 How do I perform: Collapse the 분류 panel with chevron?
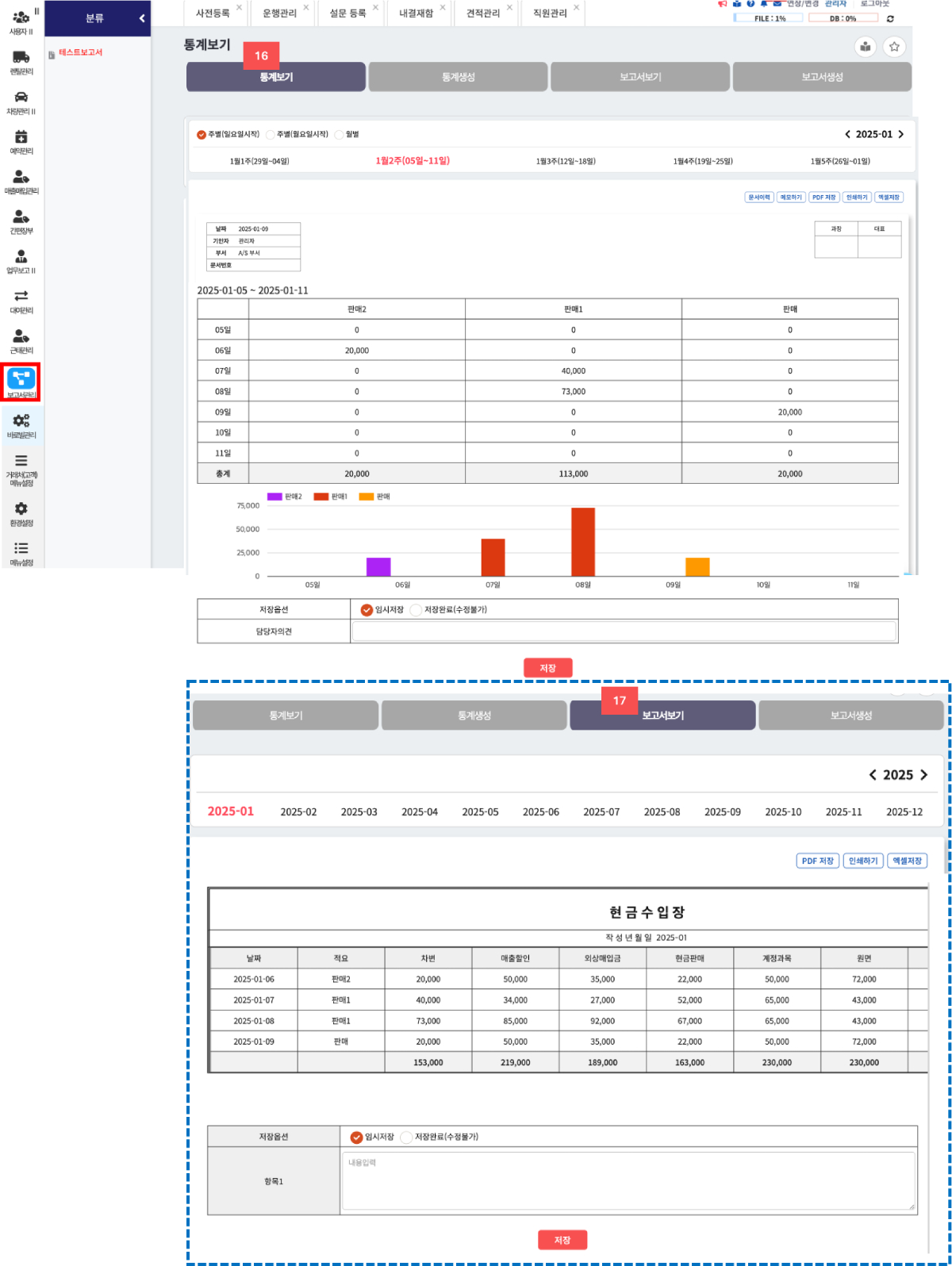tap(142, 18)
